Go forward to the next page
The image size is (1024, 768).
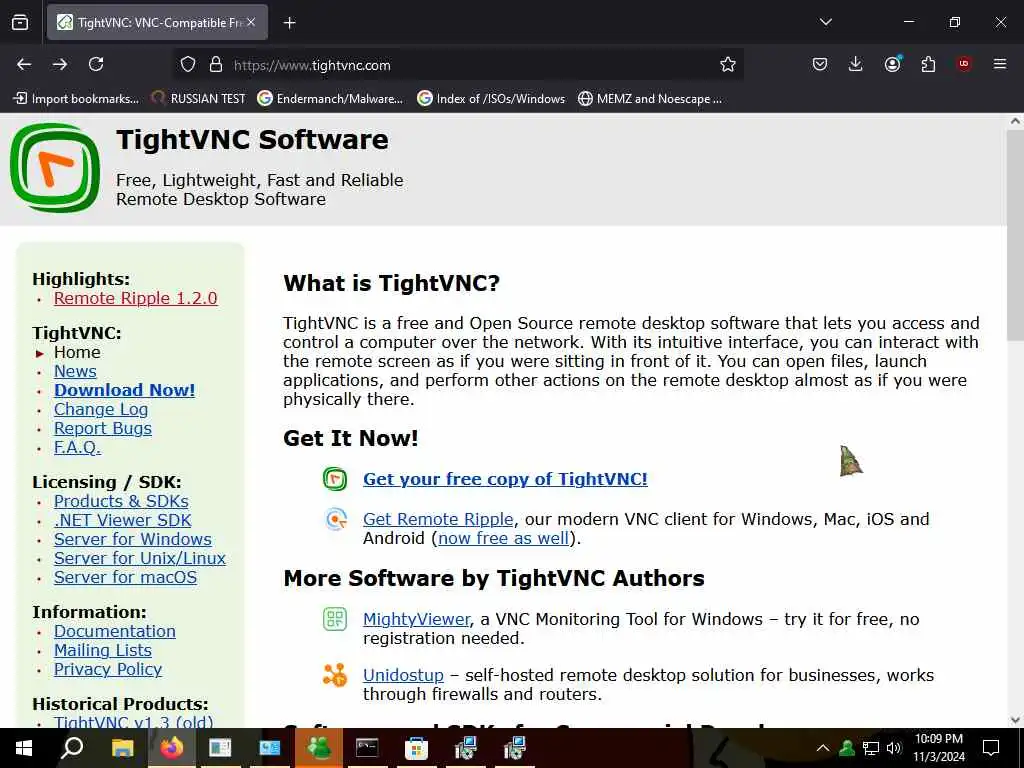(60, 64)
